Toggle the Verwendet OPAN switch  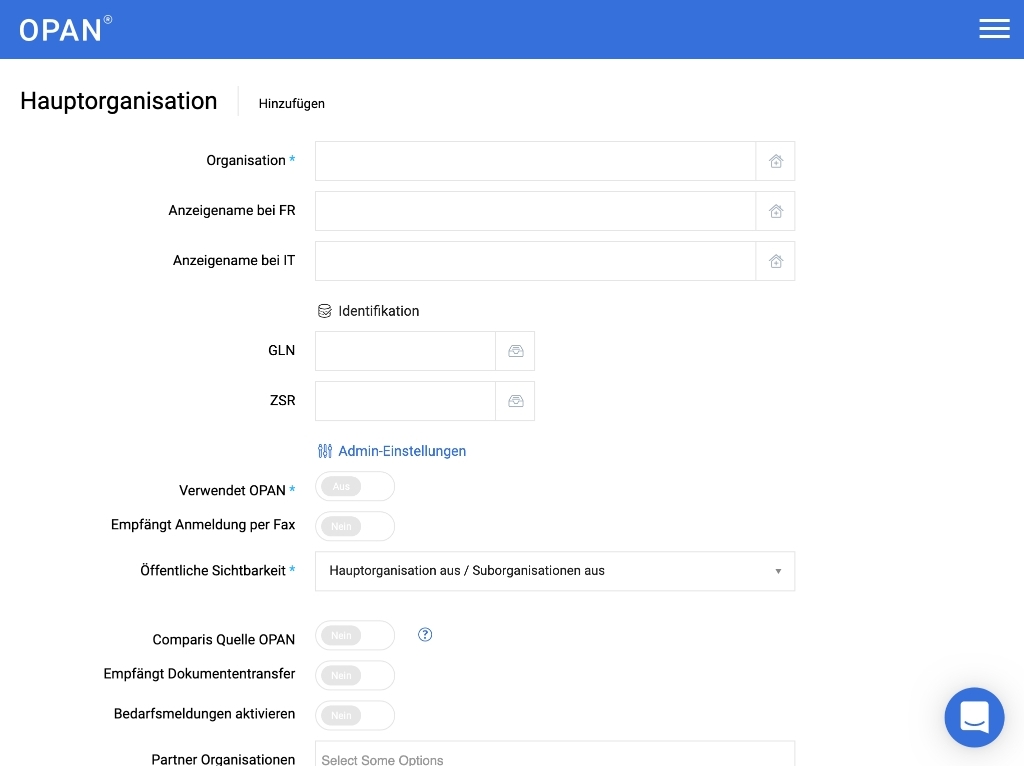click(355, 487)
